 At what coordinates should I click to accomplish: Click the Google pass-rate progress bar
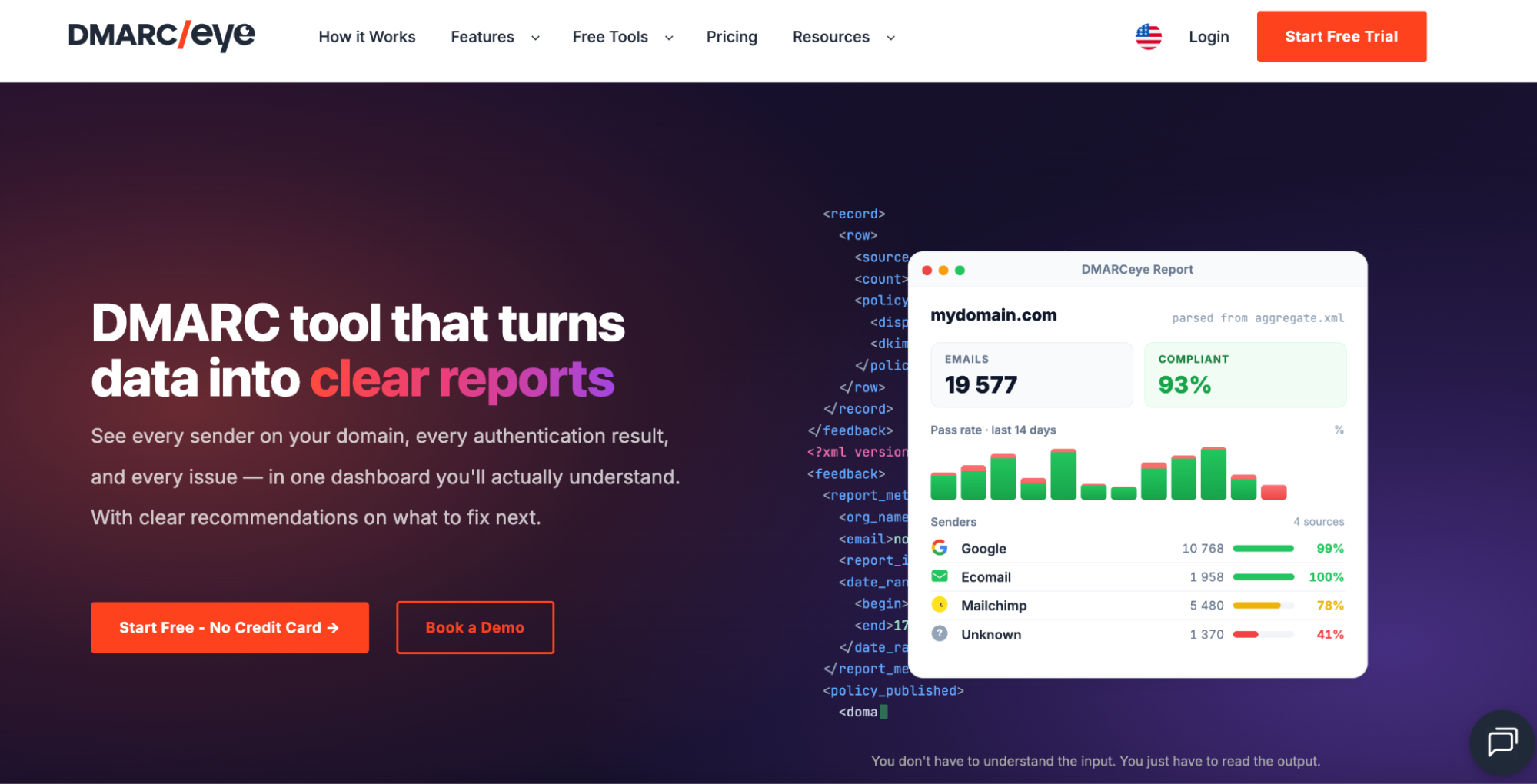point(1263,549)
